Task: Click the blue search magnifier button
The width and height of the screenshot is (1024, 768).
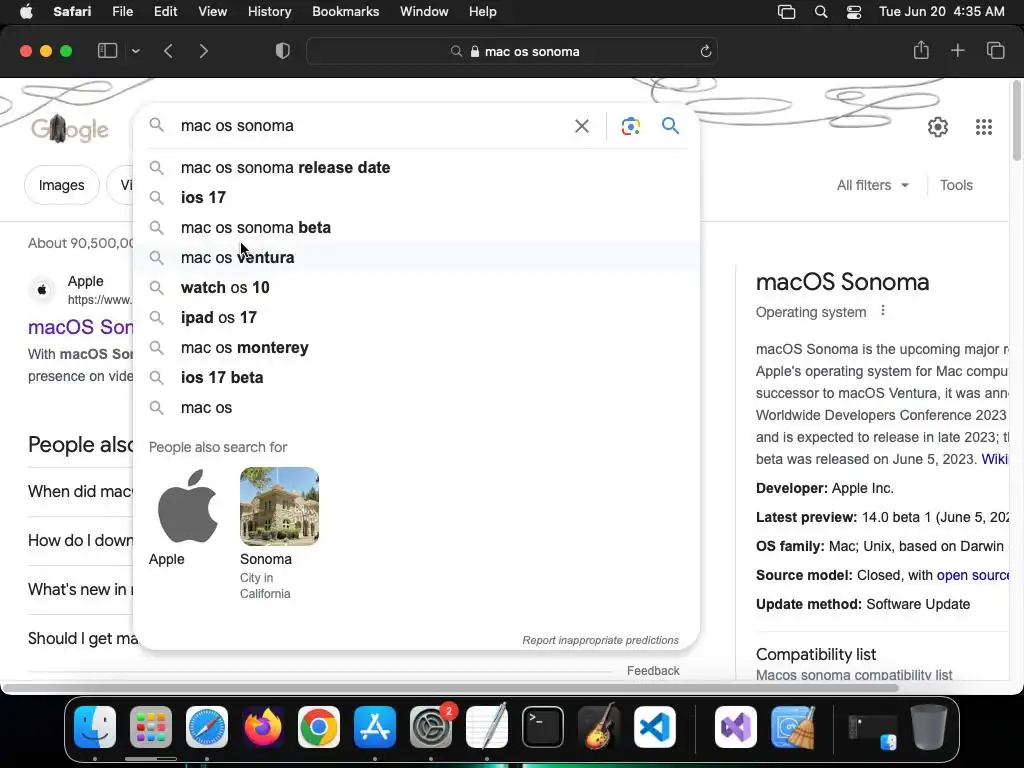Action: tap(670, 125)
